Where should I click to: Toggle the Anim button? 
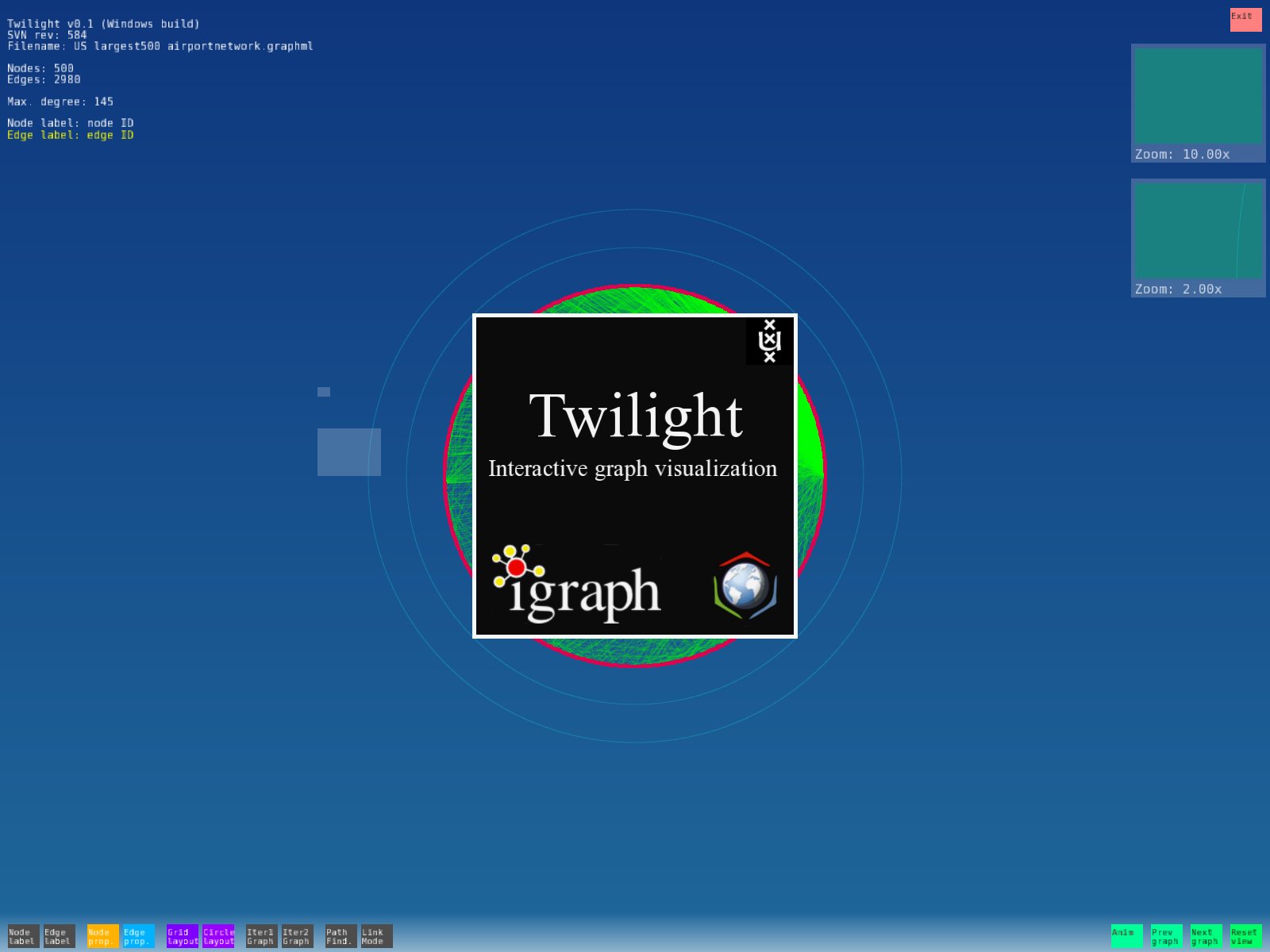1126,936
